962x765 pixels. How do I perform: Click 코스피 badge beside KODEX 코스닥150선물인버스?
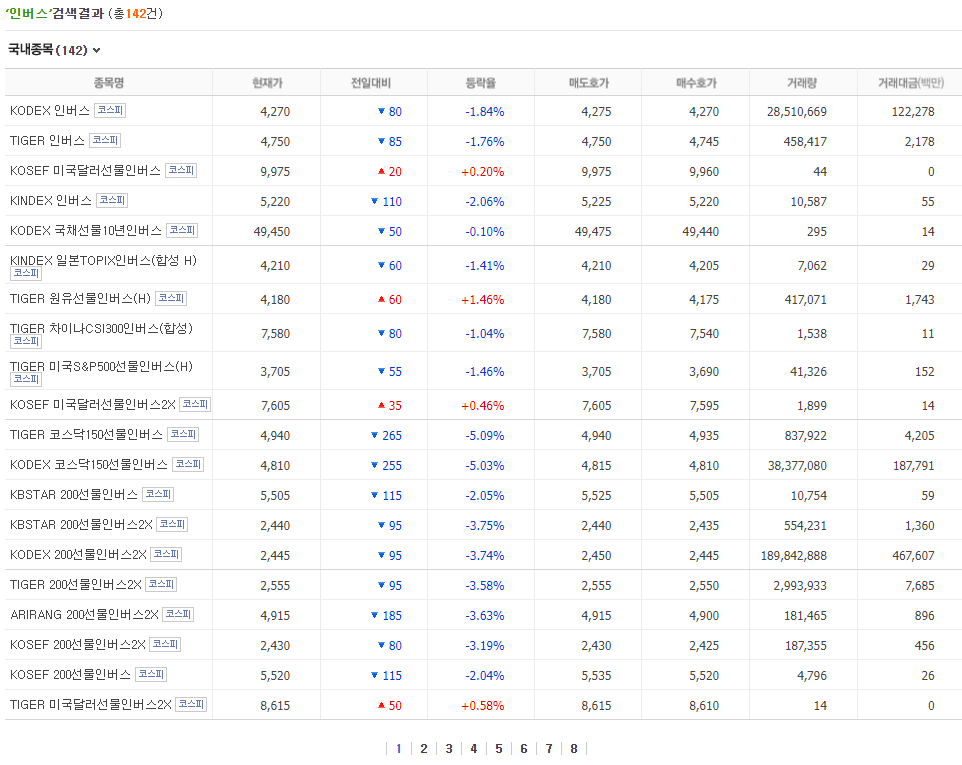(x=188, y=464)
